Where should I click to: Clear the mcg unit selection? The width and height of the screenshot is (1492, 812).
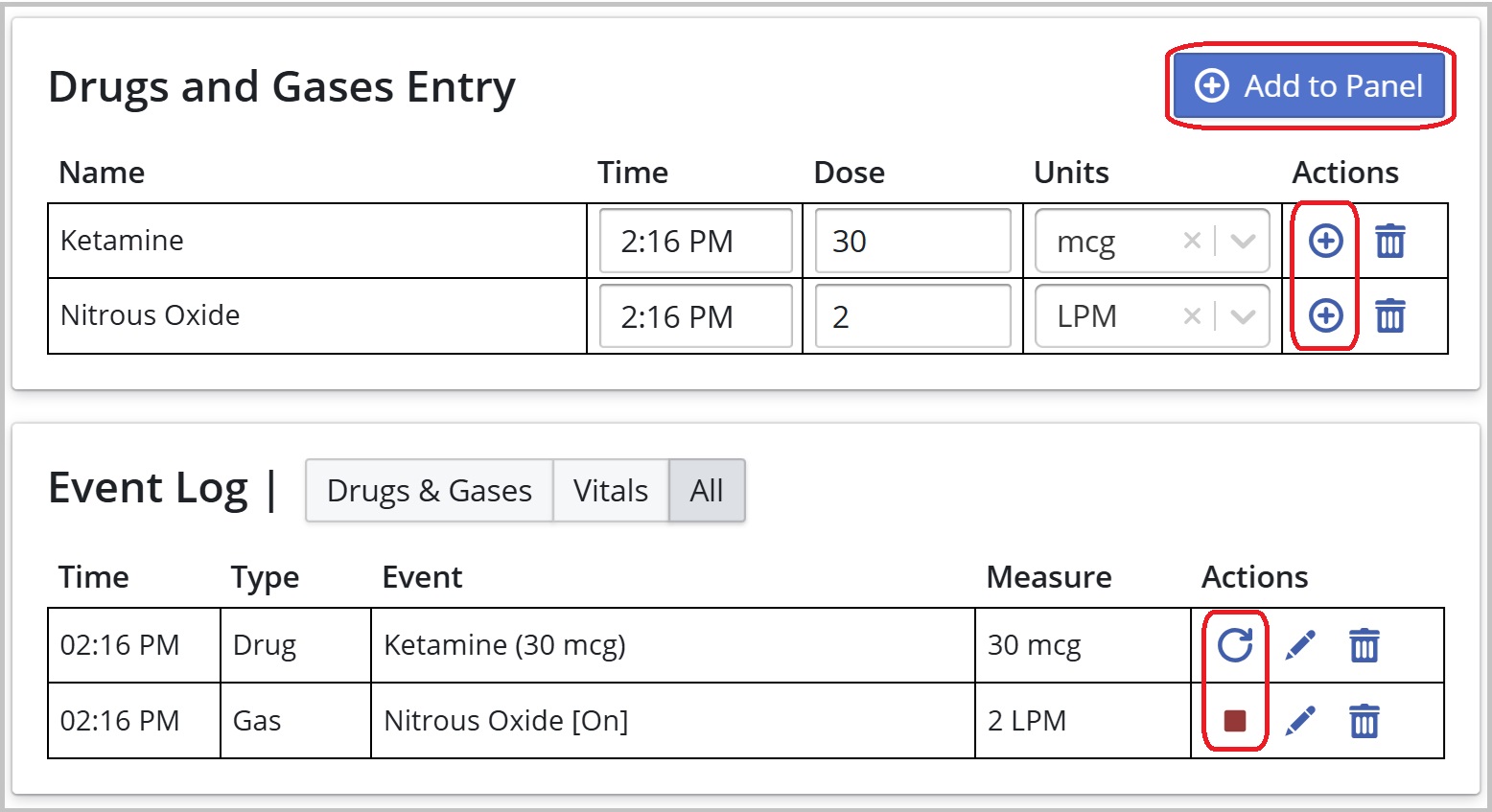pyautogui.click(x=1192, y=241)
